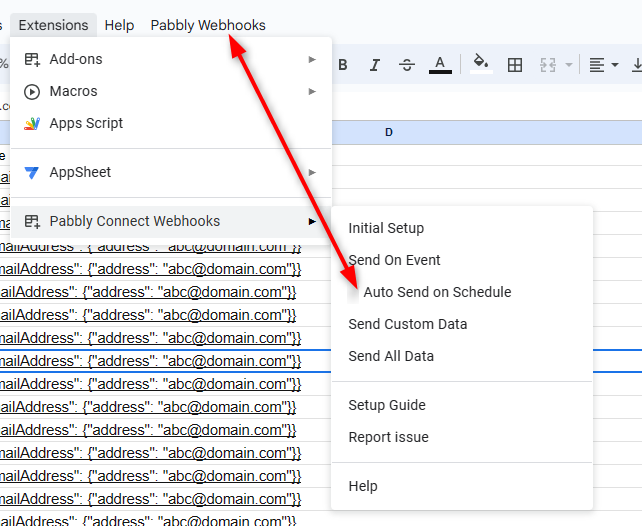642x526 pixels.
Task: Open horizontal align dropdown arrow
Action: tap(615, 65)
